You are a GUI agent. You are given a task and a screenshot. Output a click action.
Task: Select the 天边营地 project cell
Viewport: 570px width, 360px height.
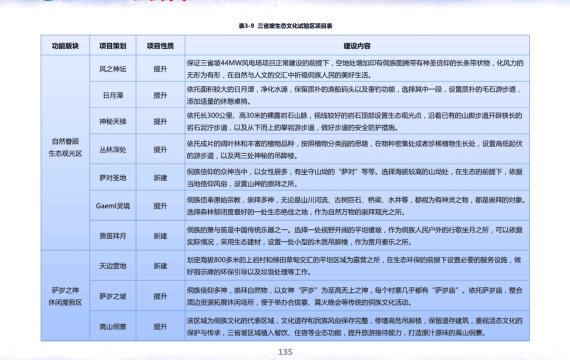click(x=113, y=266)
